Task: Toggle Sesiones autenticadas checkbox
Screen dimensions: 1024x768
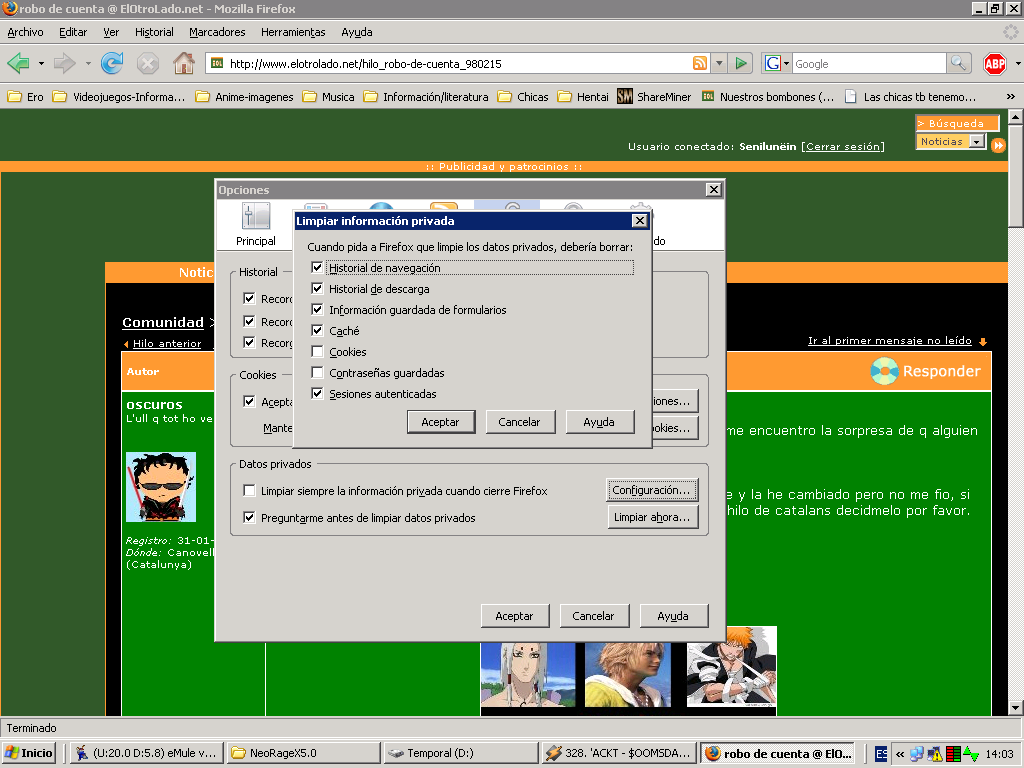Action: coord(317,393)
